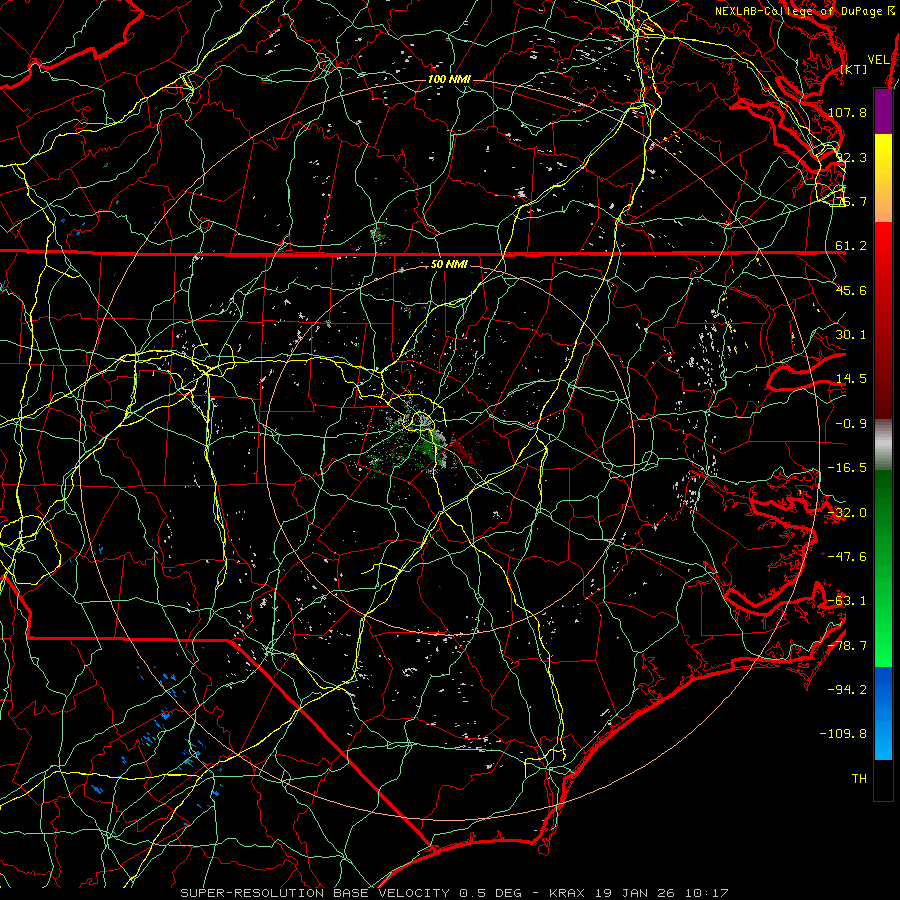Select the 61.2 value on velocity scale
Screen dimensions: 900x900
point(851,246)
